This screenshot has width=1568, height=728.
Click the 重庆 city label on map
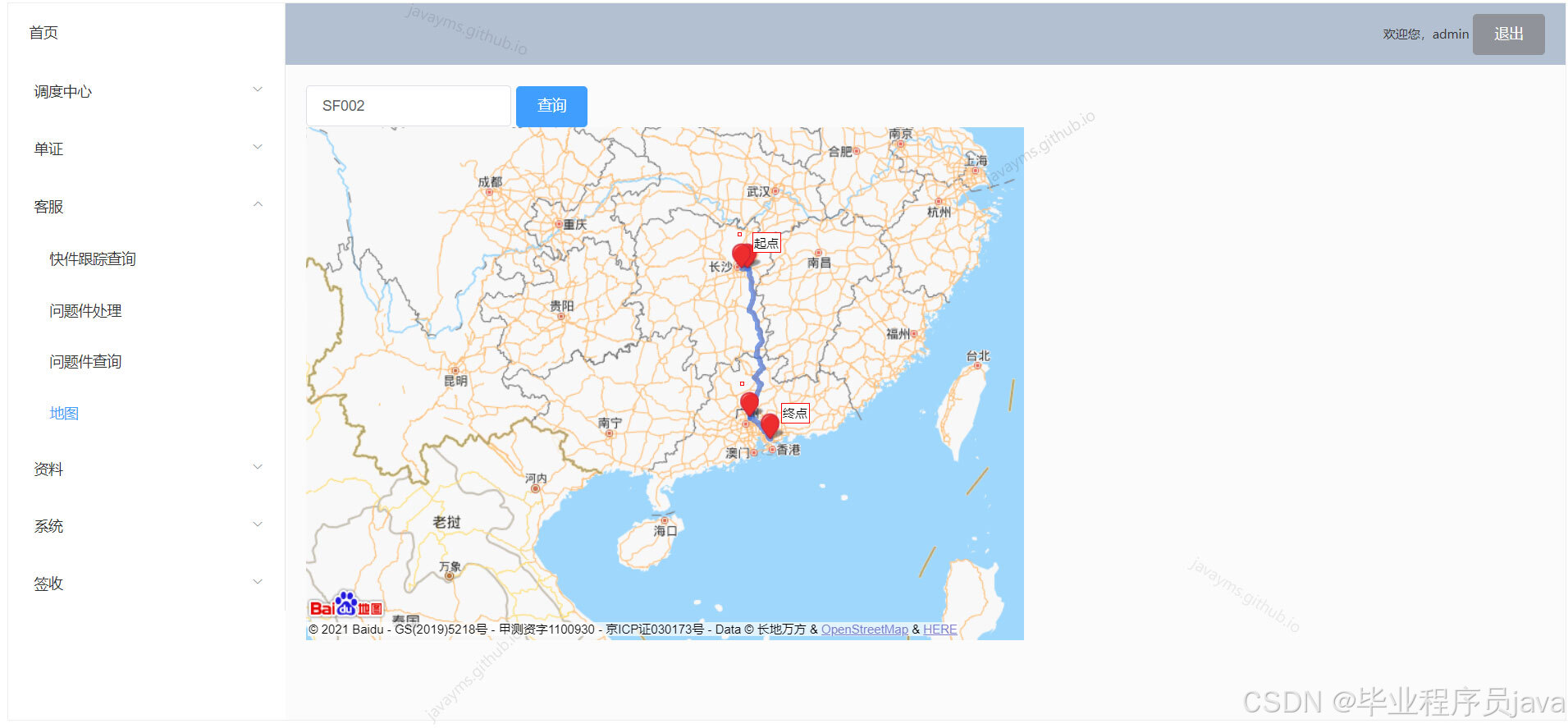575,224
